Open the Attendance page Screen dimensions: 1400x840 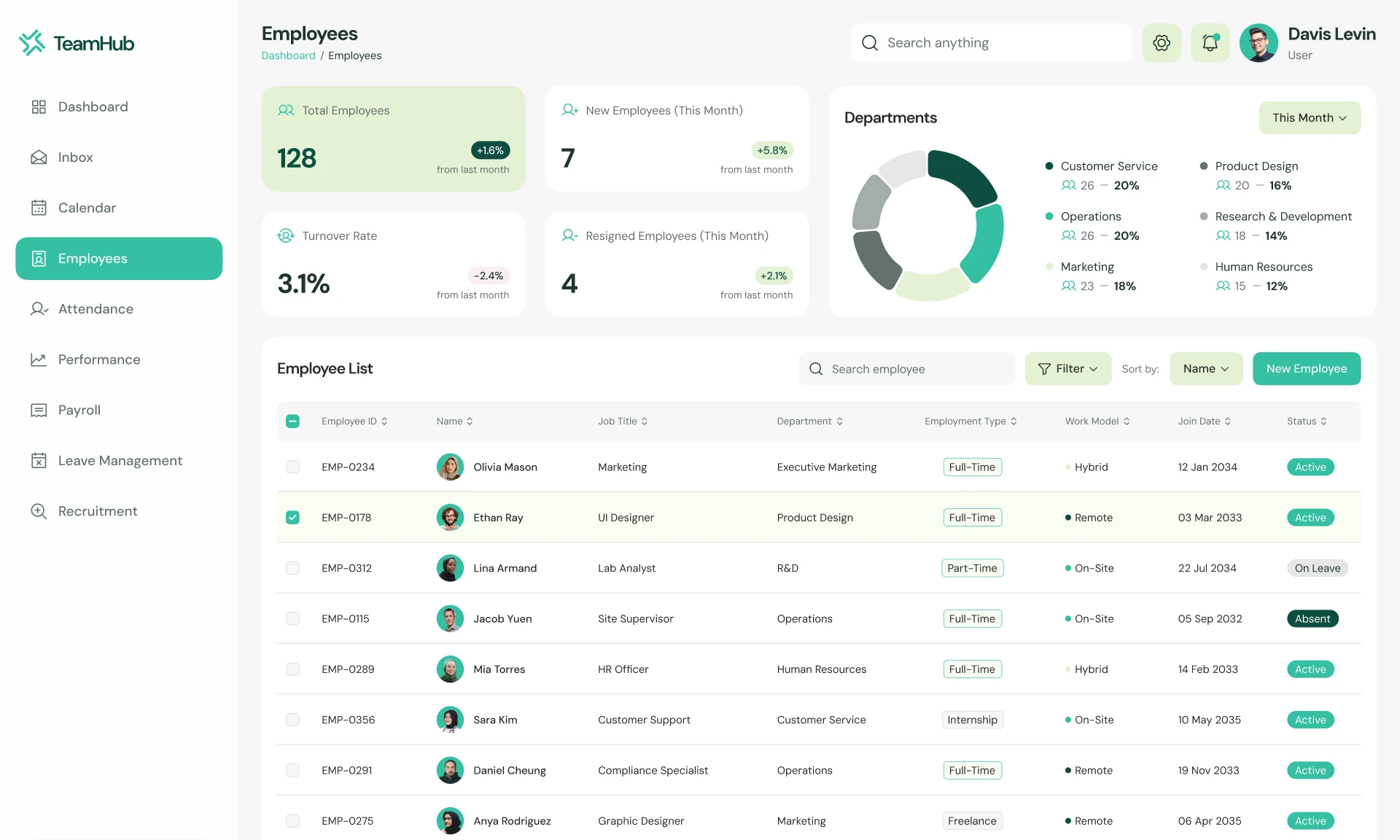96,309
